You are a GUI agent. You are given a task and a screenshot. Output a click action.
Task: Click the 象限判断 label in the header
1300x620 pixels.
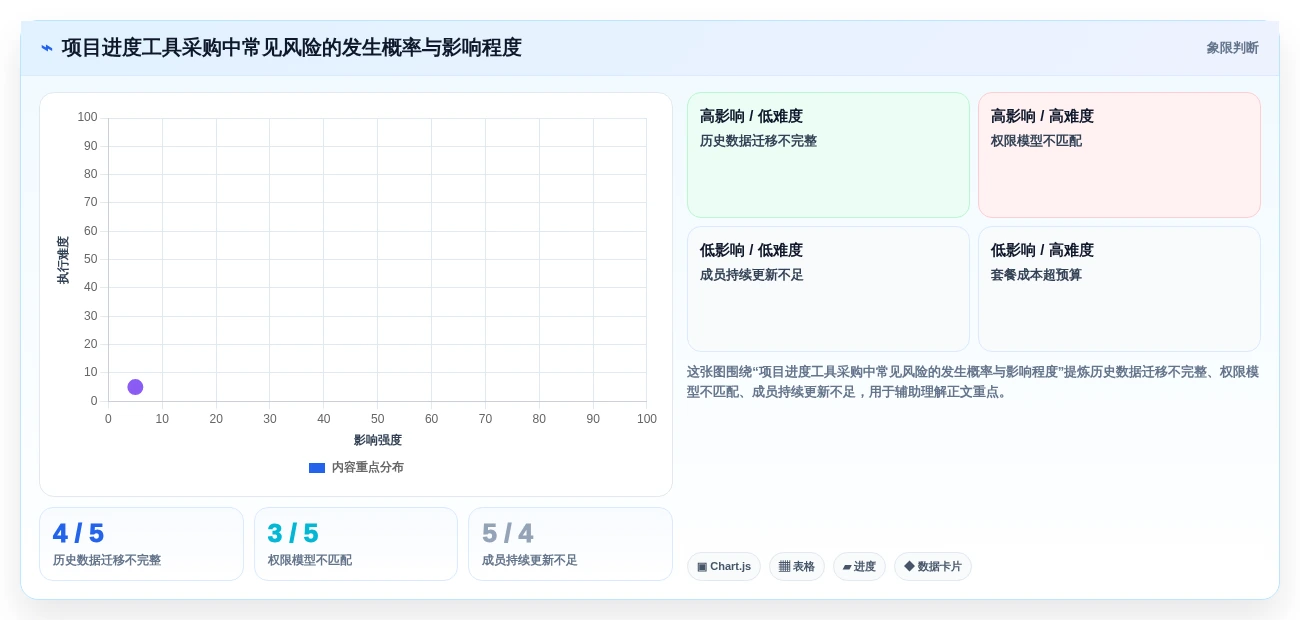click(1232, 48)
